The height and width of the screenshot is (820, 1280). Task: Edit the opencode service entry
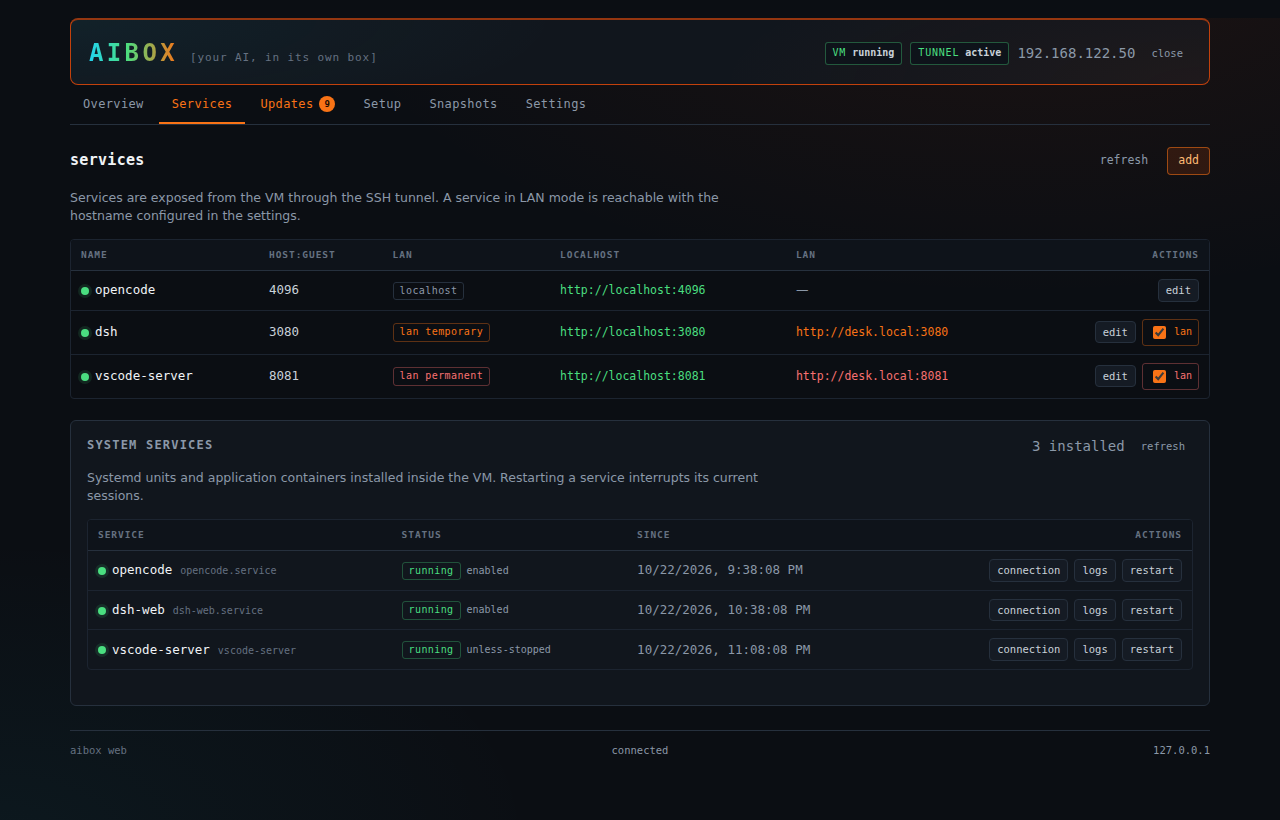point(1178,290)
